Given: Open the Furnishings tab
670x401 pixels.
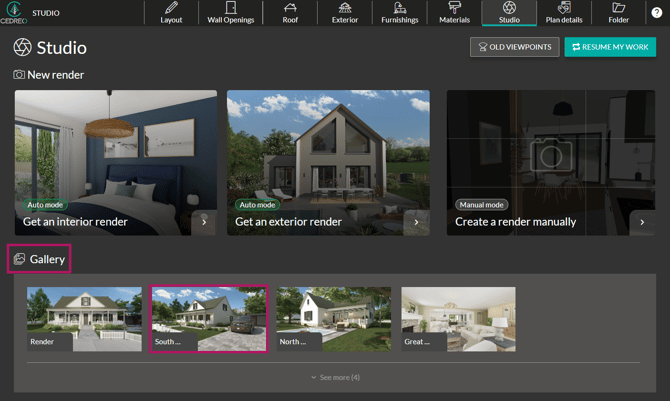Looking at the screenshot, I should [x=400, y=13].
